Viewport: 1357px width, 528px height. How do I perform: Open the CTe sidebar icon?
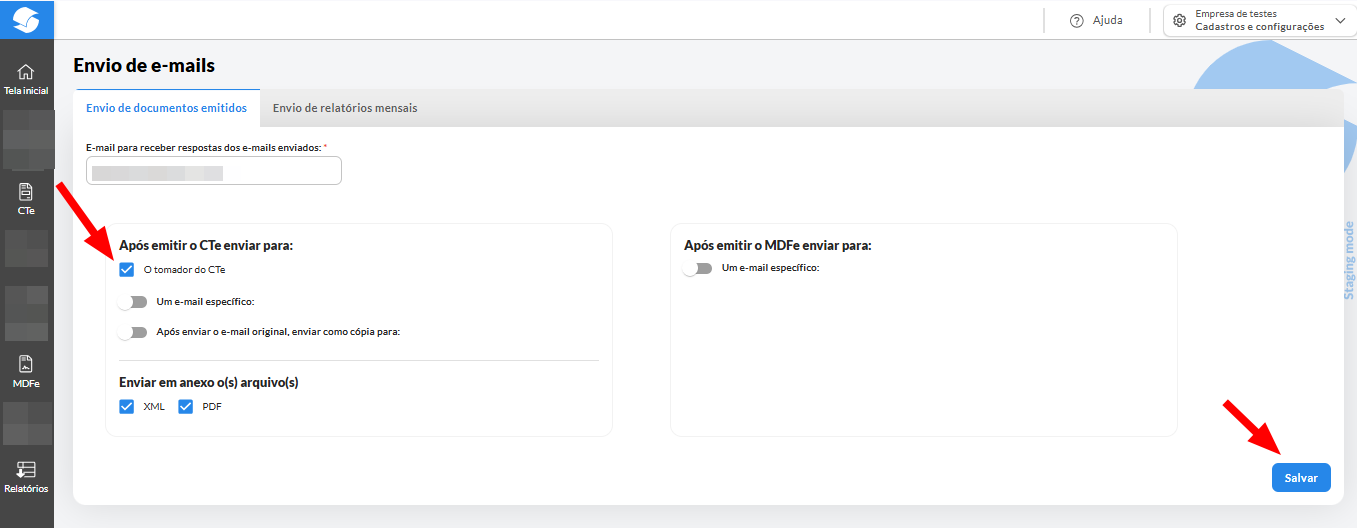click(x=26, y=191)
